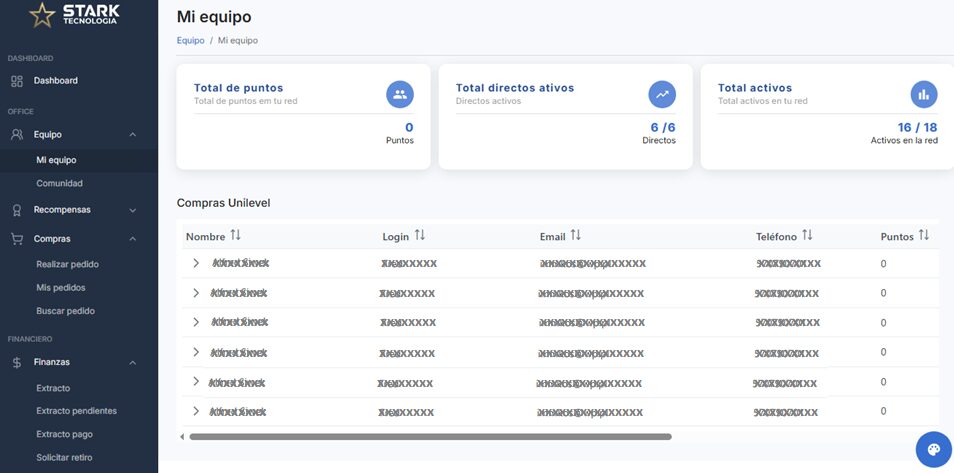Select Realizar pedido menu item

[67, 265]
